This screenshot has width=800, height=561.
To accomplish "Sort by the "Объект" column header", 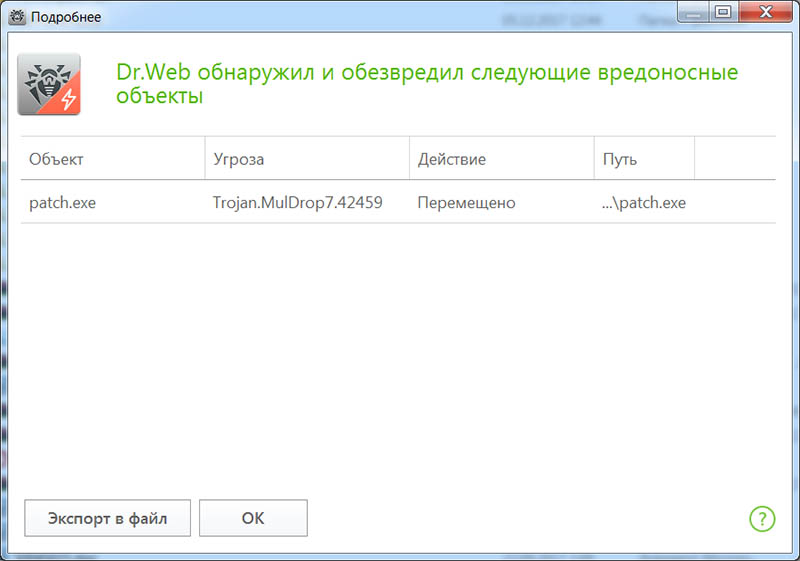I will tap(113, 159).
